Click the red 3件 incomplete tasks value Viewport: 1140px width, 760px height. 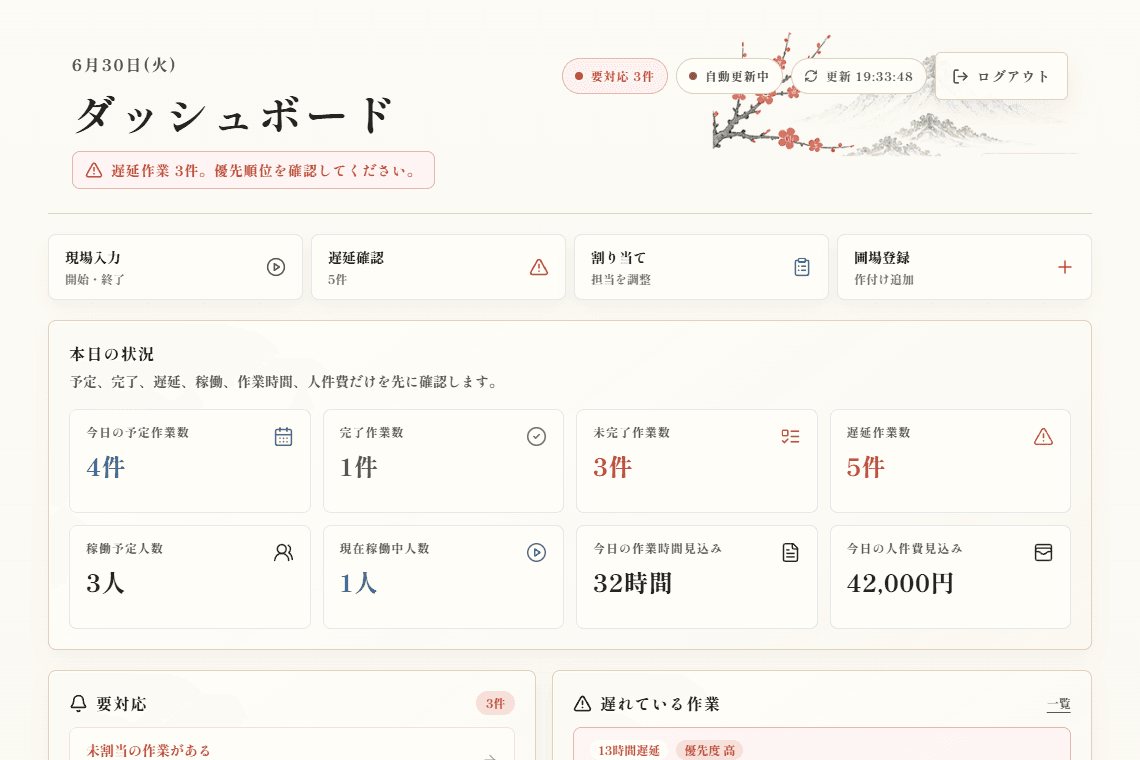(612, 467)
